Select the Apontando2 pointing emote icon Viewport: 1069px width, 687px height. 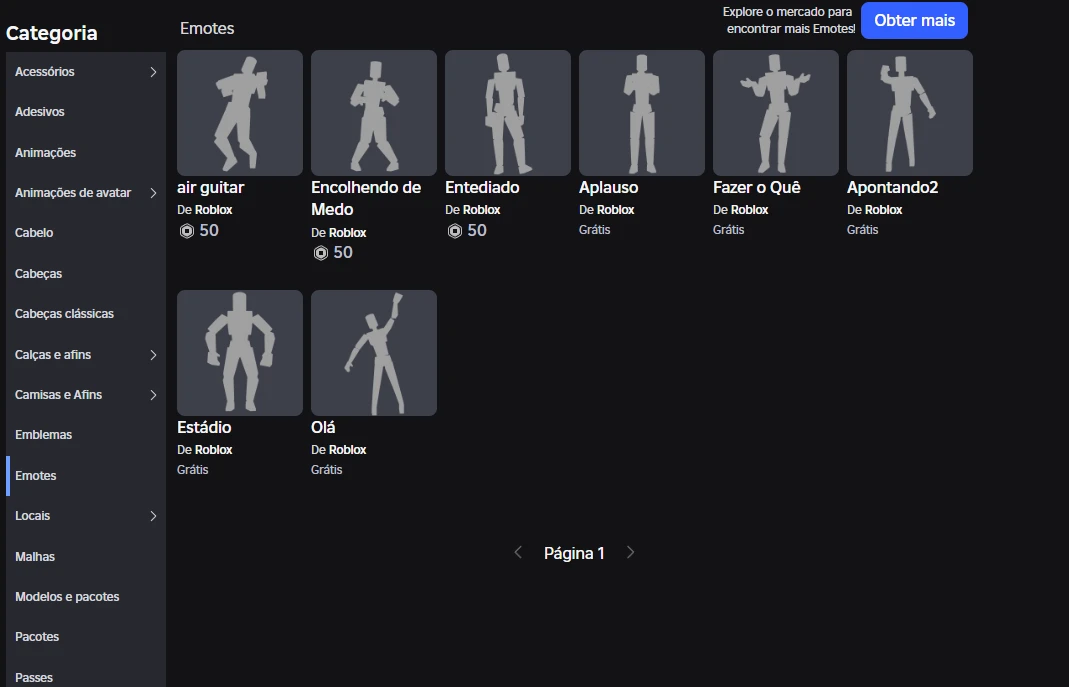click(909, 113)
